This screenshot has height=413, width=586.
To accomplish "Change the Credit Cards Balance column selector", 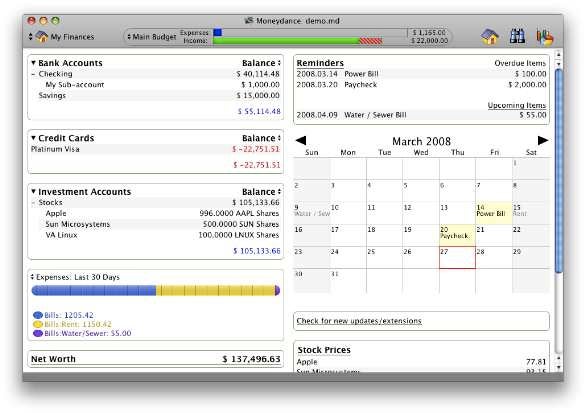I will coord(261,138).
